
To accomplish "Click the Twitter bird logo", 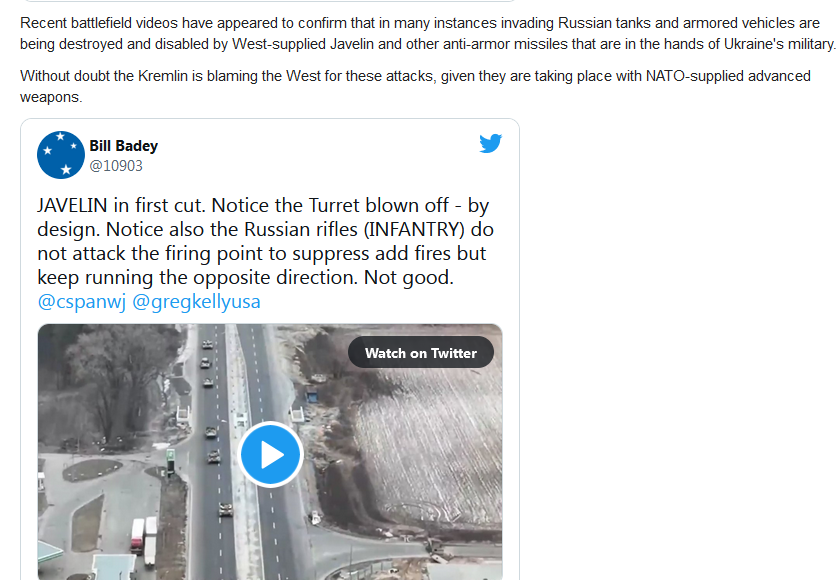I will pyautogui.click(x=490, y=144).
